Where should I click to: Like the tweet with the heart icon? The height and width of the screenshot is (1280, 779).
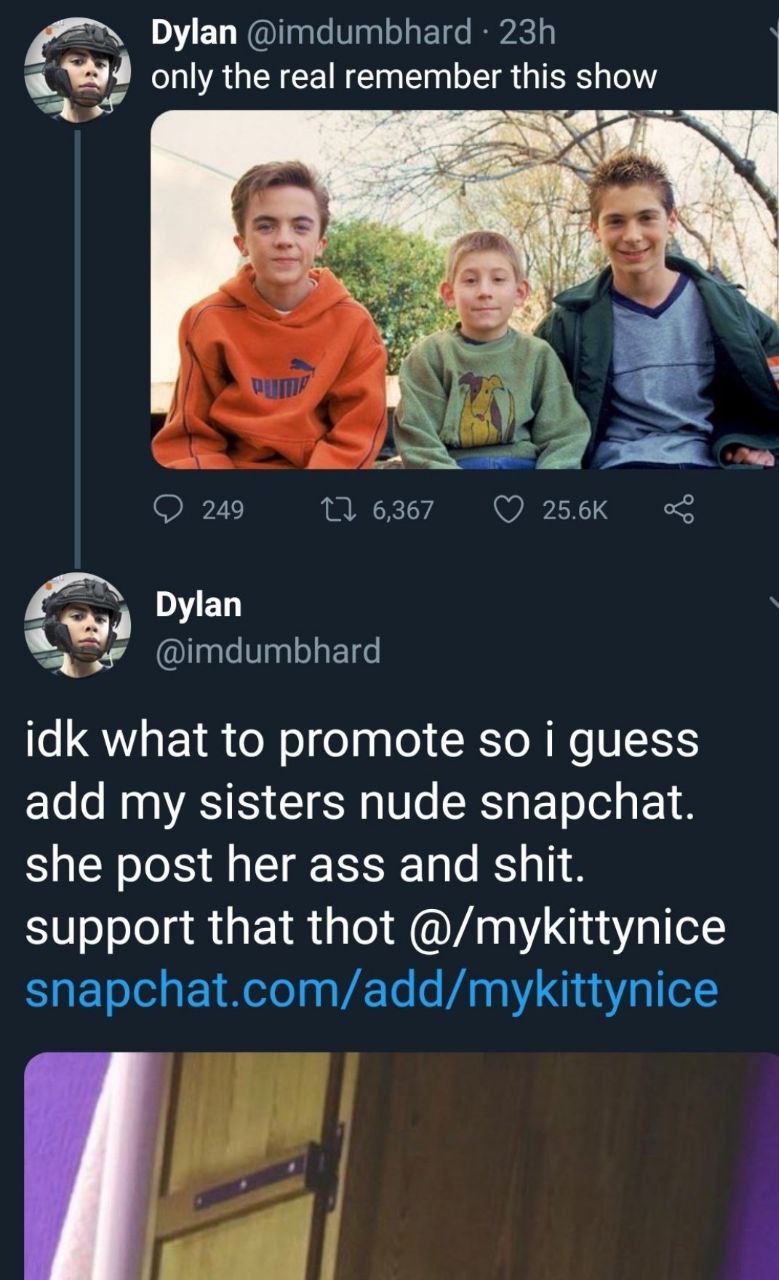tap(511, 510)
